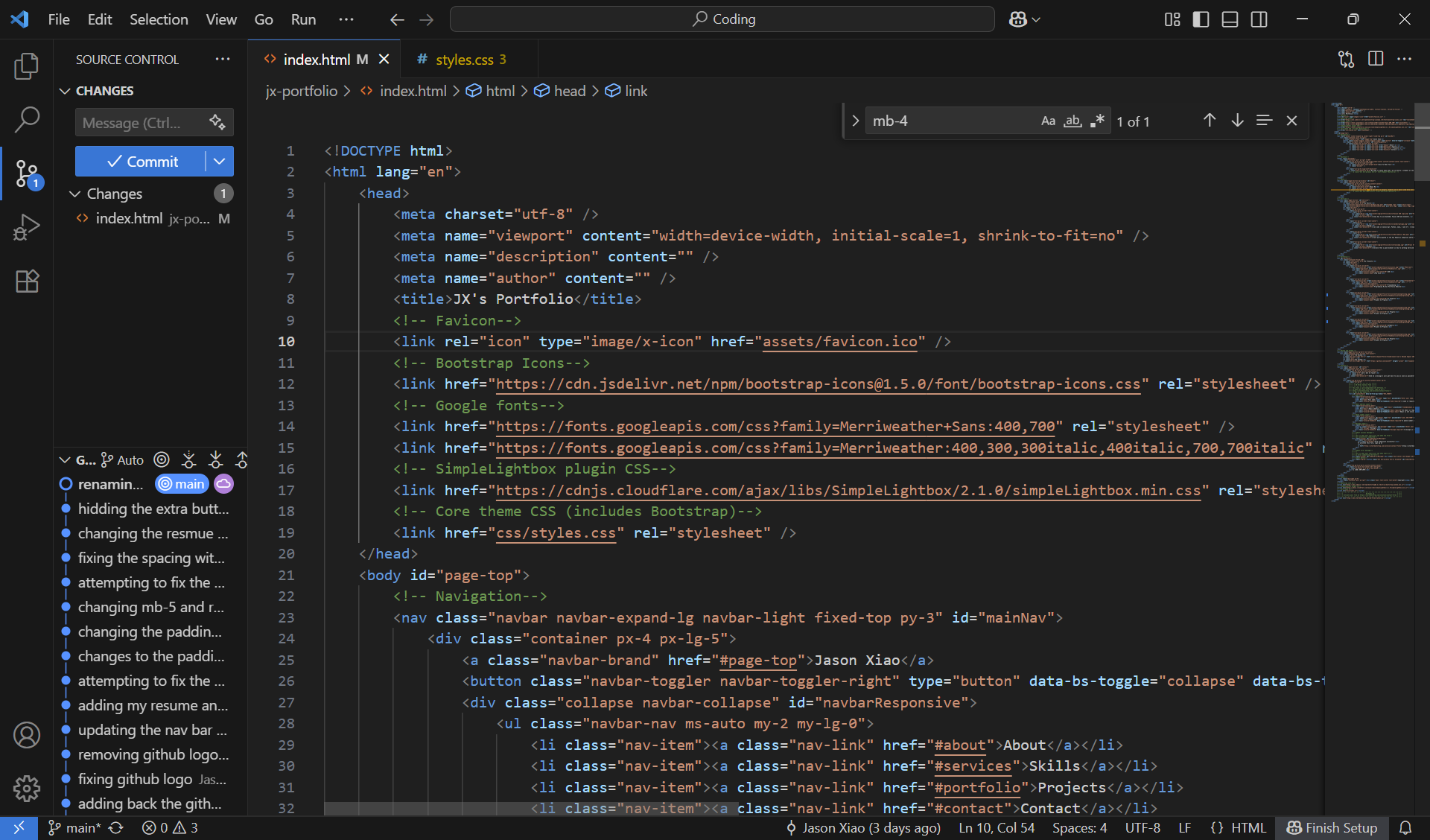
Task: Open the Selection menu
Action: tap(159, 19)
